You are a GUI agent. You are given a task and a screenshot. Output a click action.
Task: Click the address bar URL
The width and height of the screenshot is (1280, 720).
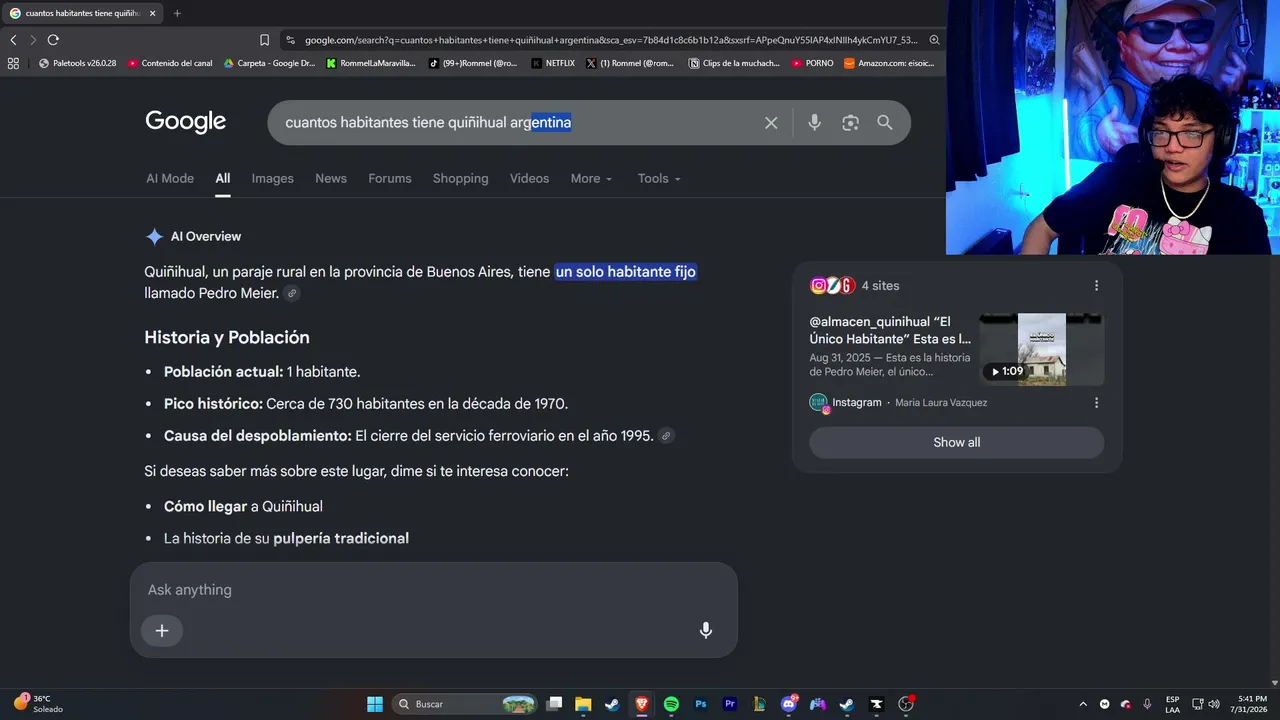[610, 40]
